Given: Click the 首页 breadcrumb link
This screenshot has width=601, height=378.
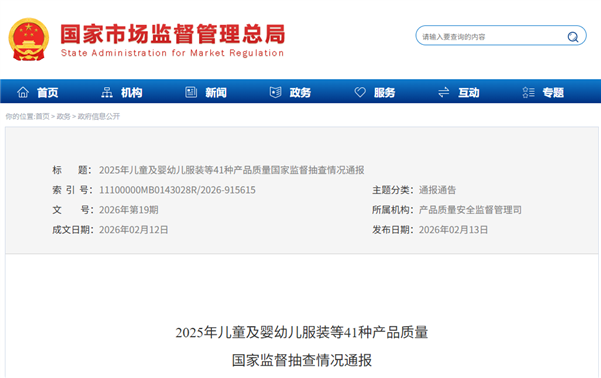Looking at the screenshot, I should pos(43,116).
